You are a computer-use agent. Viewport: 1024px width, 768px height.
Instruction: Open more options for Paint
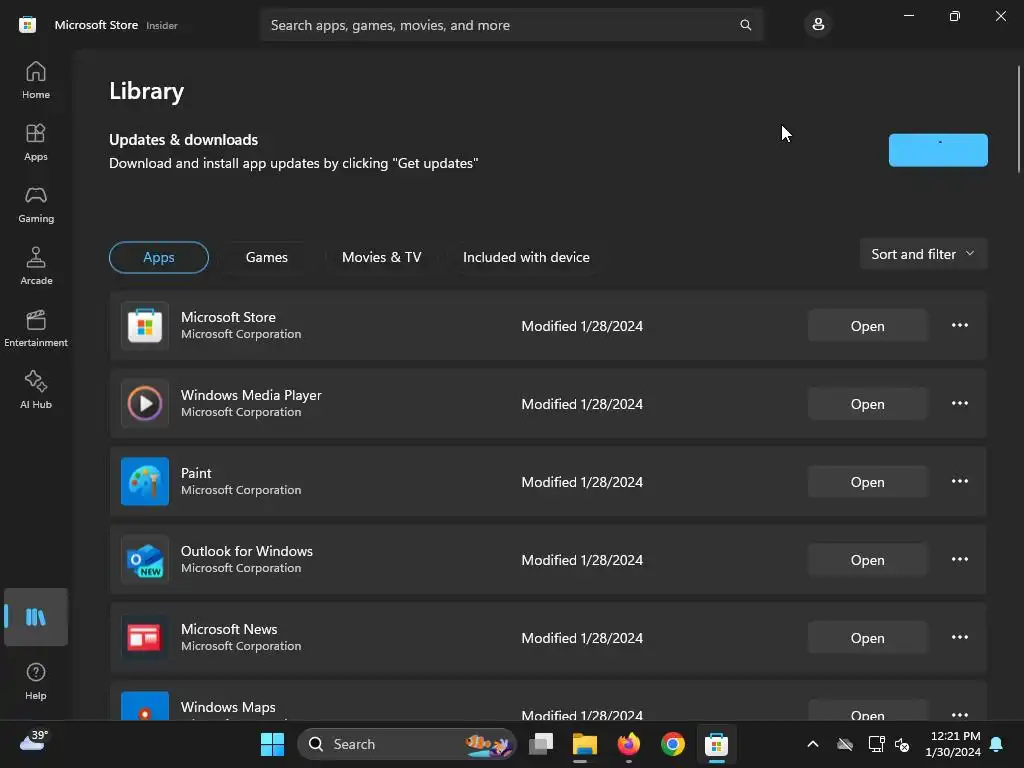click(x=959, y=481)
